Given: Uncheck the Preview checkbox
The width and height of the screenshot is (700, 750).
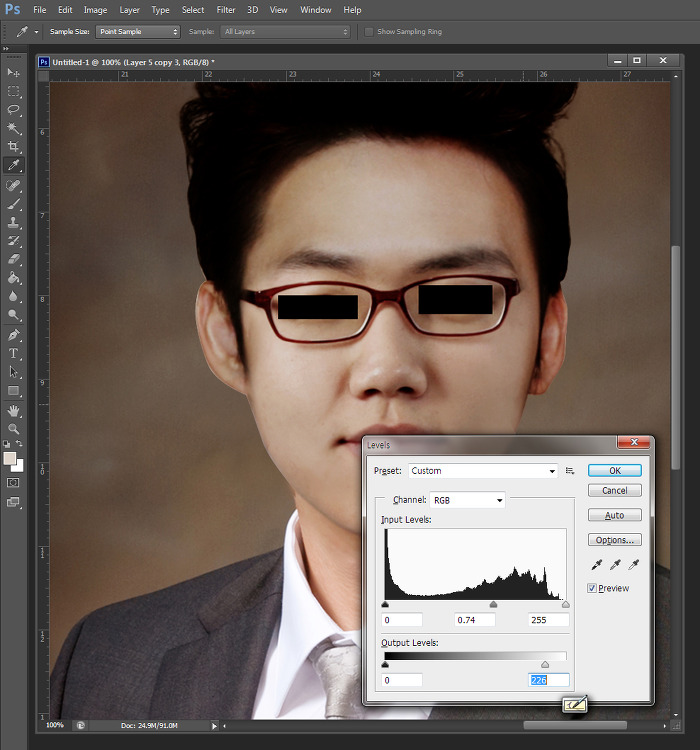Looking at the screenshot, I should 592,588.
